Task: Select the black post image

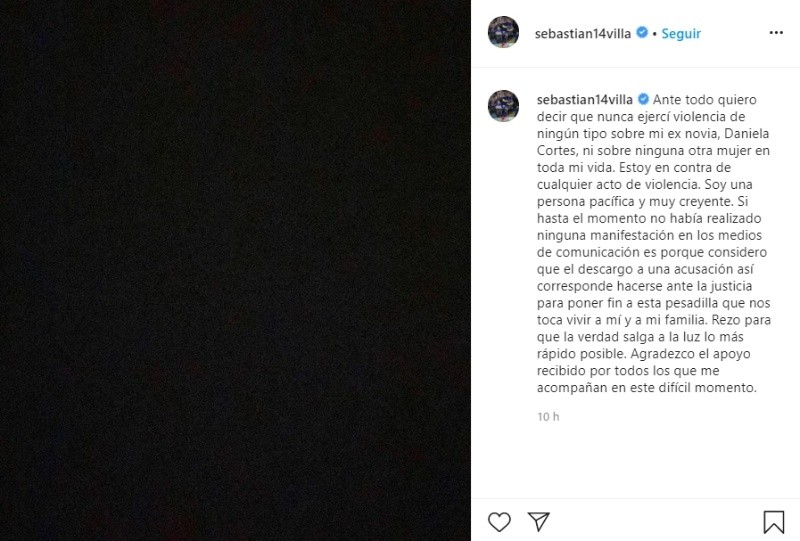Action: click(x=235, y=270)
